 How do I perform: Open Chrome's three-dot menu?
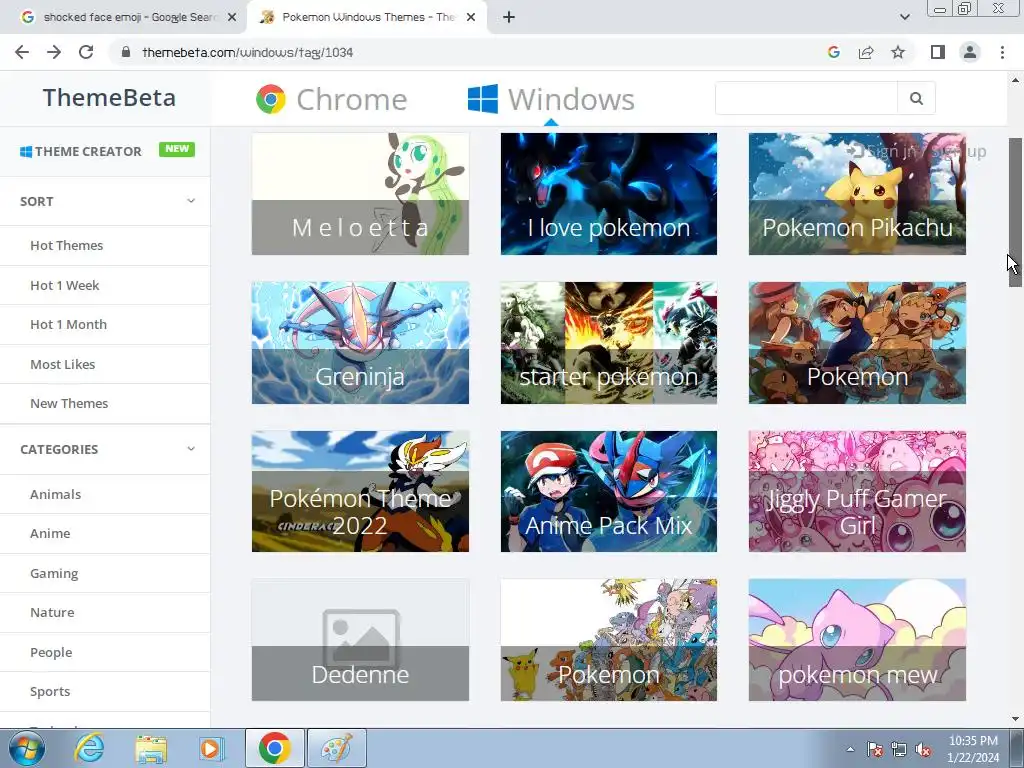coord(1002,52)
